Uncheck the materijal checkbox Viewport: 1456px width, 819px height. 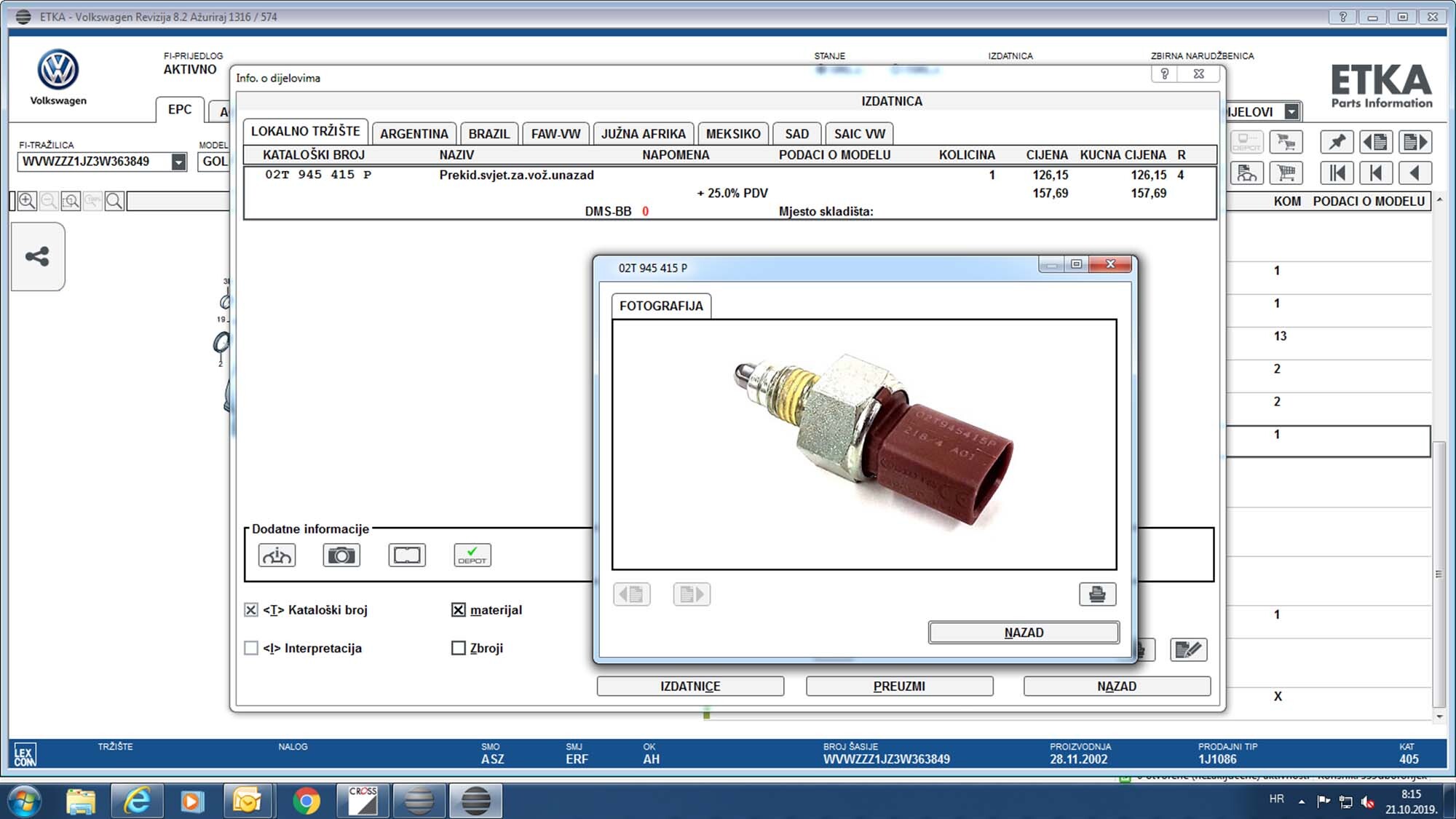(459, 610)
